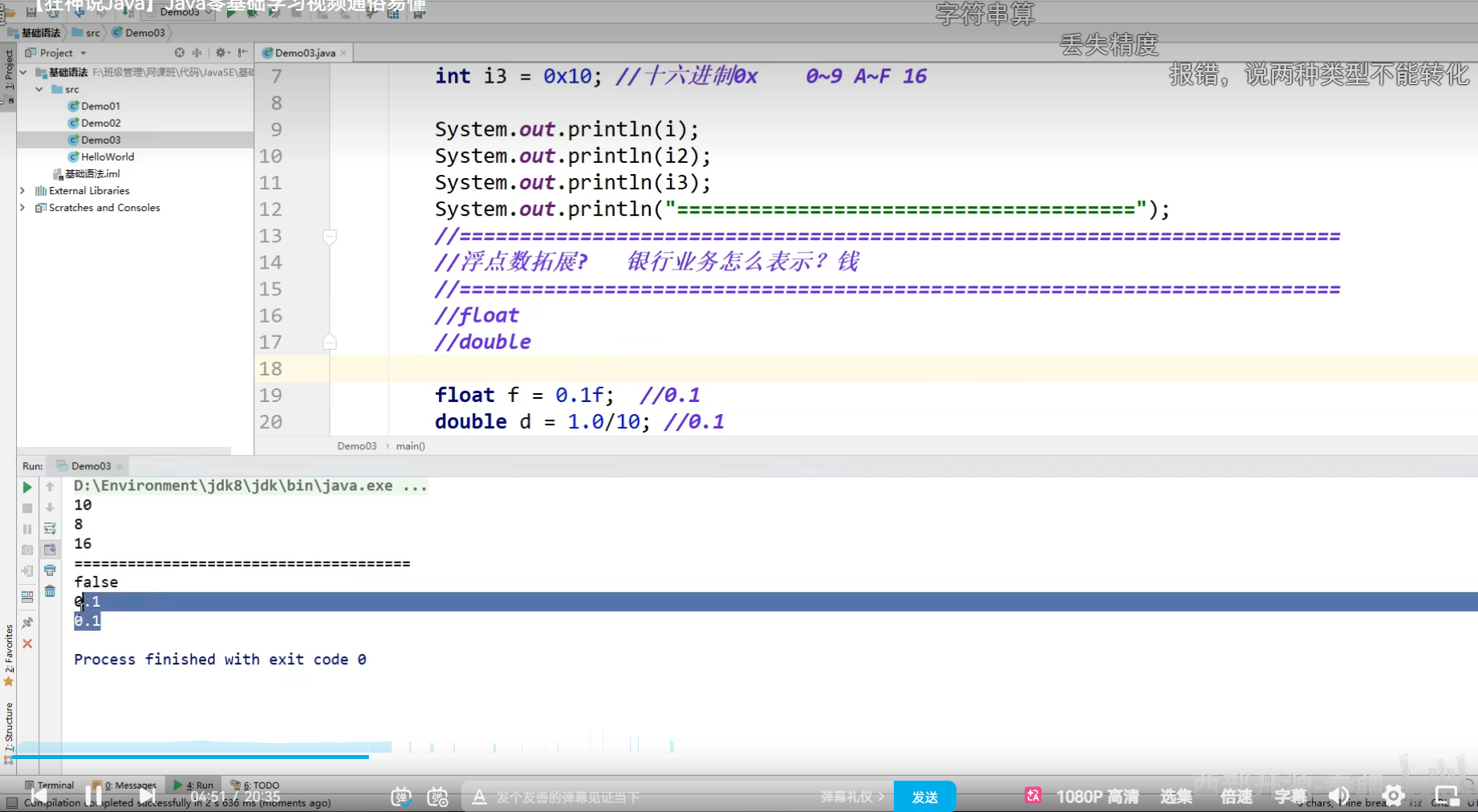Screen dimensions: 1478x812
Task: Click the Exit icon in Run panel
Action: [x=27, y=570]
